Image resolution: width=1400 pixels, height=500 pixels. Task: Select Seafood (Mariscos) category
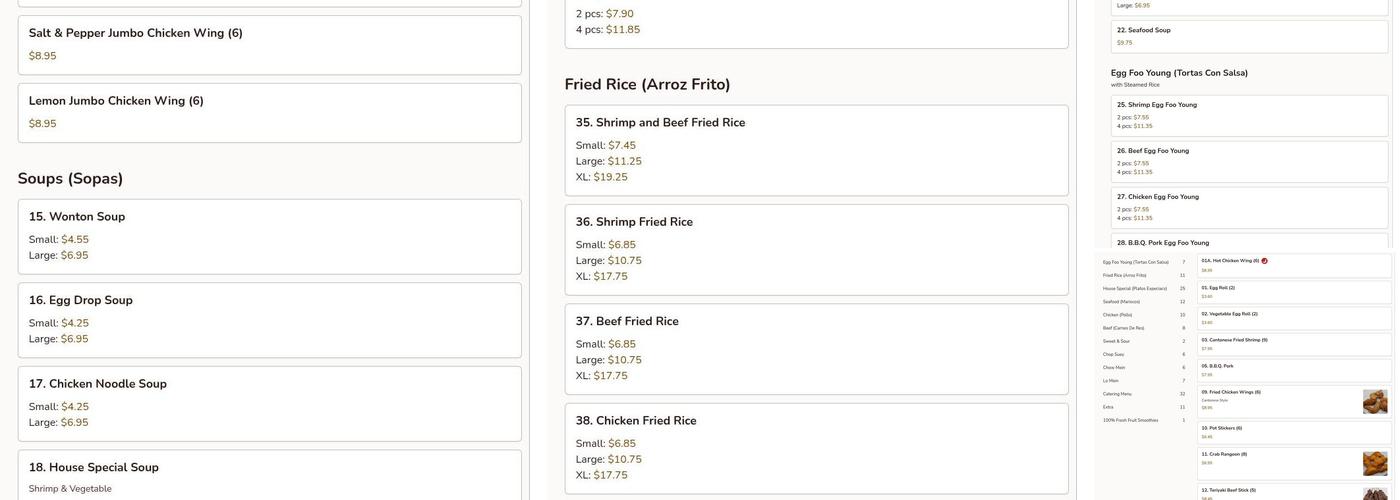(1121, 301)
